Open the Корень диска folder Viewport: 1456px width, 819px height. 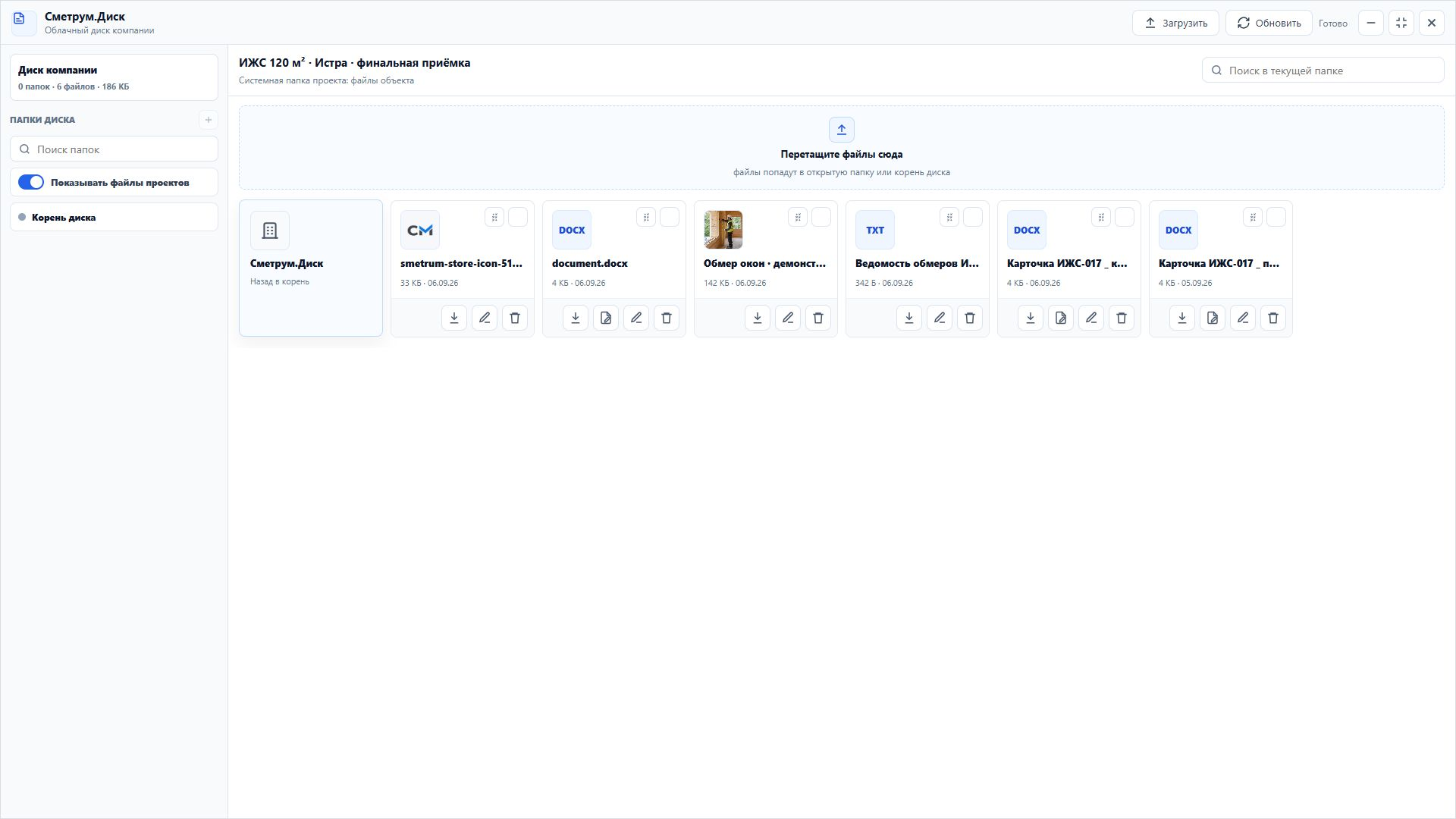(x=114, y=217)
